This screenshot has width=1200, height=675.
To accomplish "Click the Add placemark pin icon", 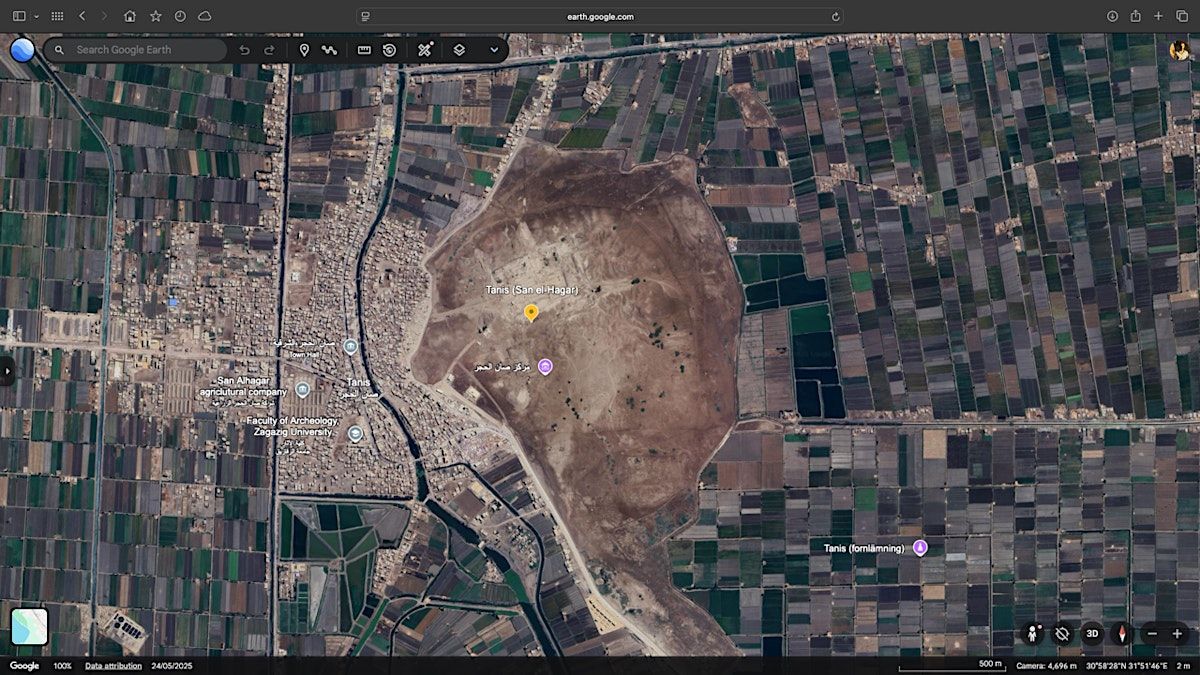I will [304, 50].
